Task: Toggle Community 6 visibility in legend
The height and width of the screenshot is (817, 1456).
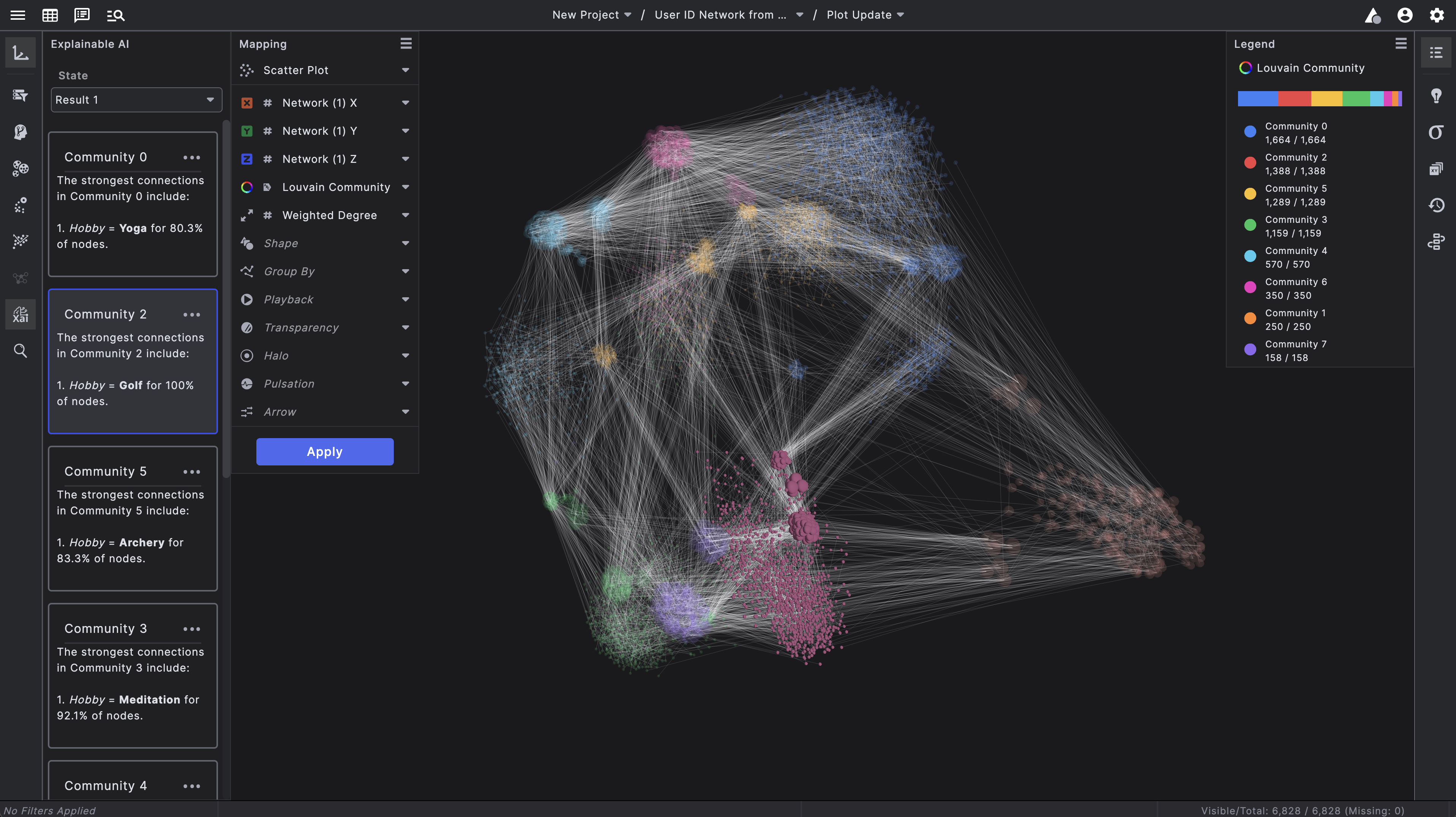Action: [x=1250, y=287]
